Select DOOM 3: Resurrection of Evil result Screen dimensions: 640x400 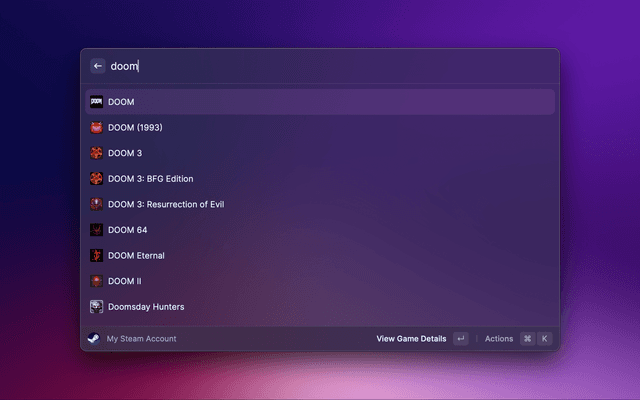(165, 204)
